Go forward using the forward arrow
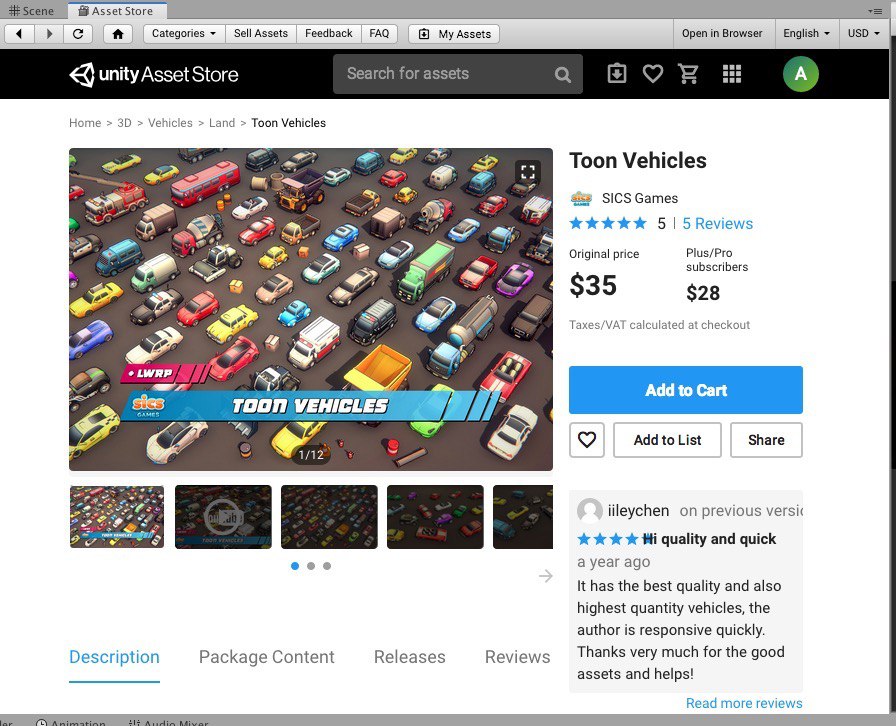This screenshot has width=896, height=726. coord(50,34)
